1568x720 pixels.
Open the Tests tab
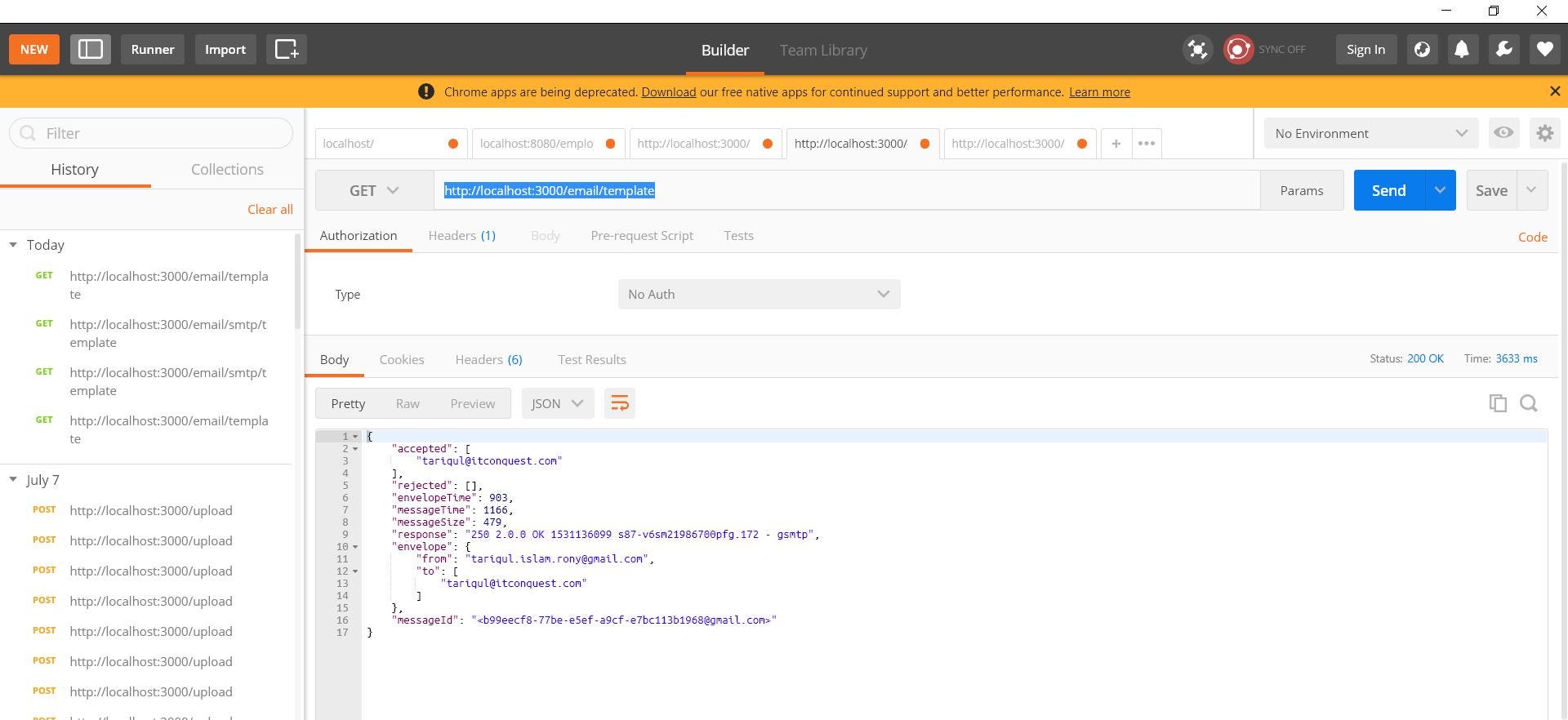(738, 235)
